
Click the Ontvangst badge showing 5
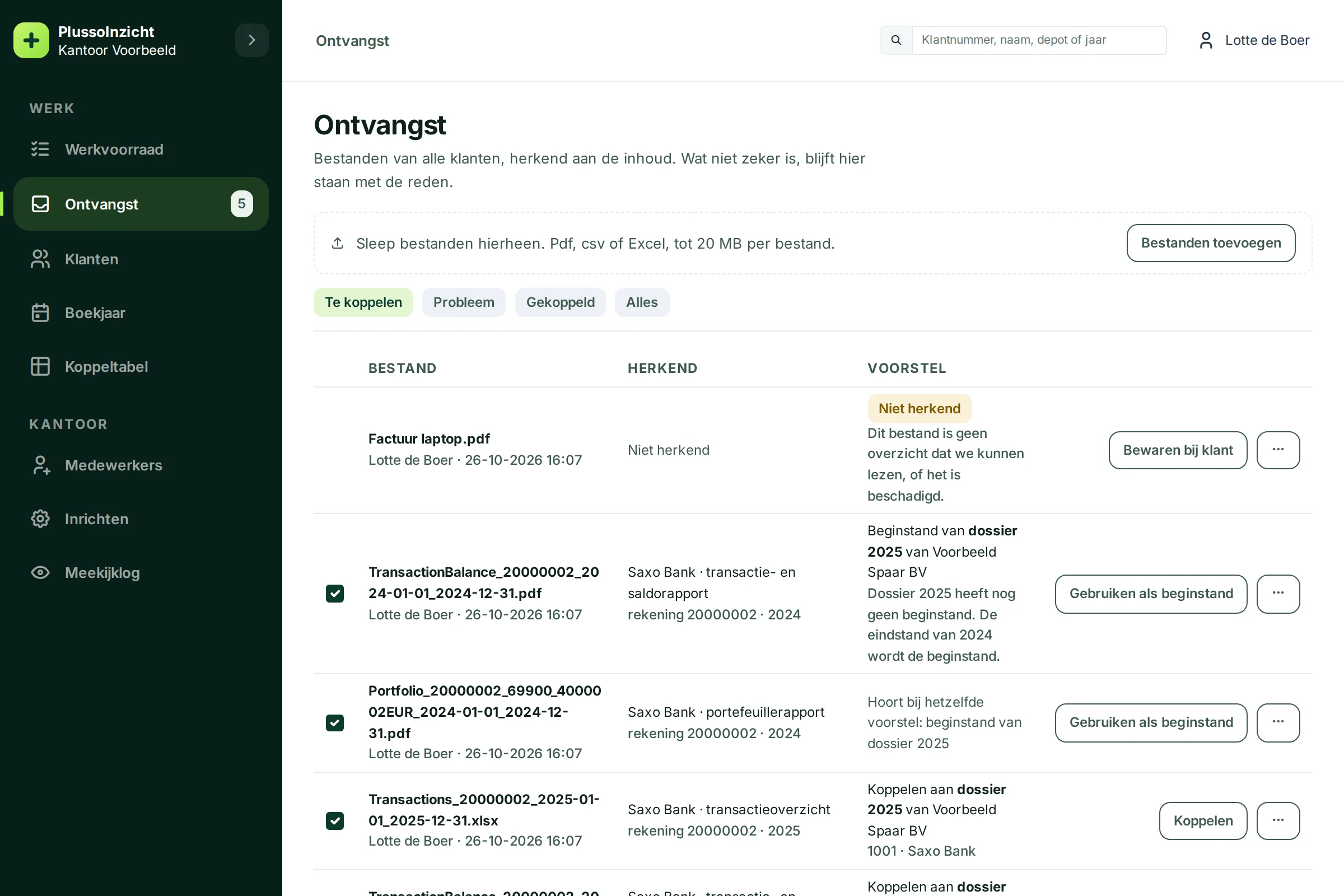click(242, 204)
